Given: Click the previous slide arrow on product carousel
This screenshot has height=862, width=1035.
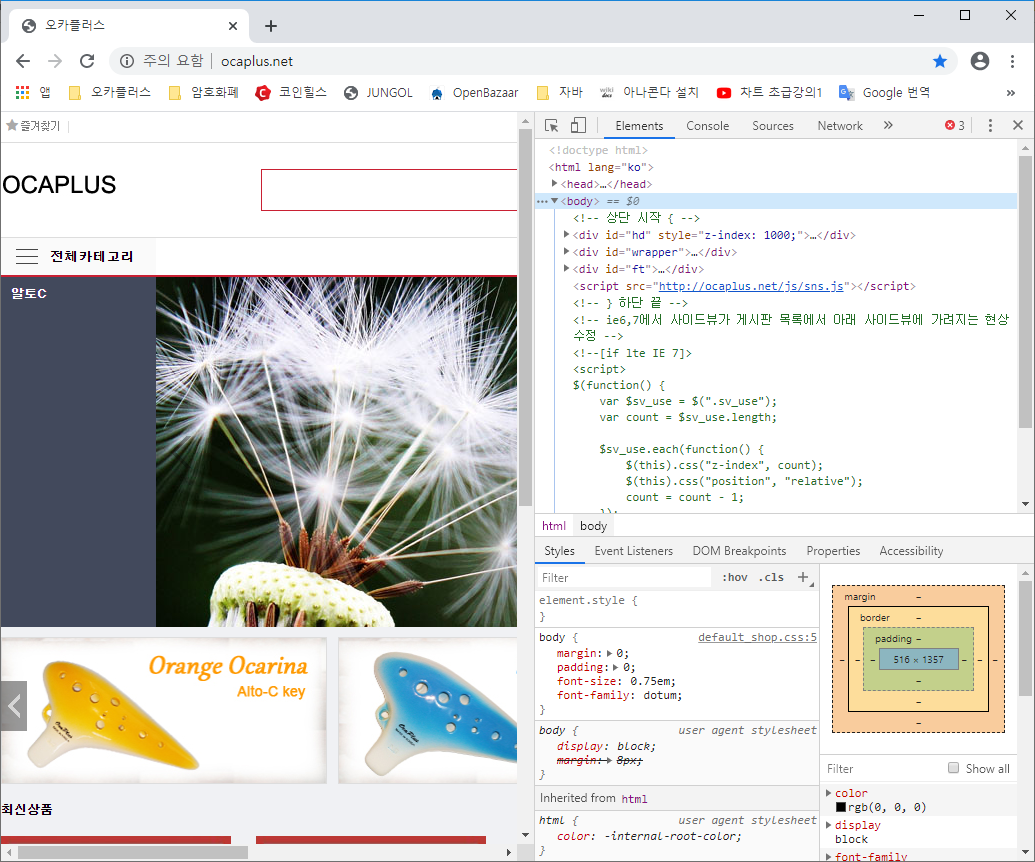Looking at the screenshot, I should 14,706.
